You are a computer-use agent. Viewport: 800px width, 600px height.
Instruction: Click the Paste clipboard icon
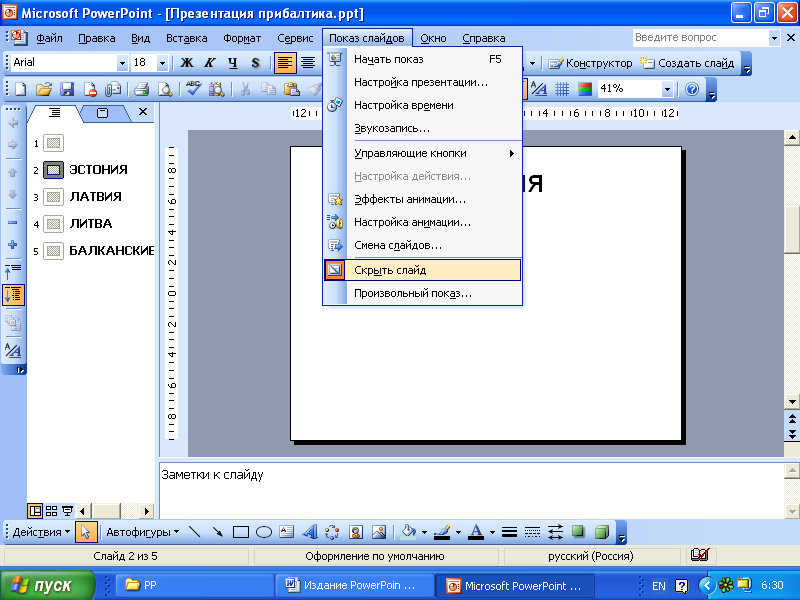[x=291, y=89]
